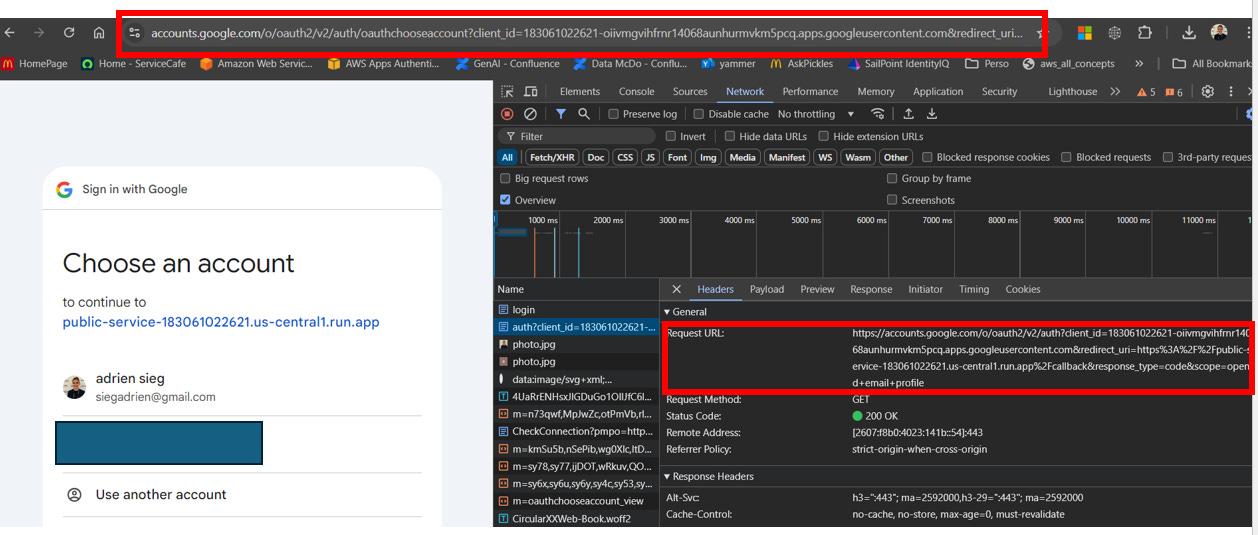The width and height of the screenshot is (1258, 535).
Task: Click the browser Back arrow
Action: click(11, 33)
